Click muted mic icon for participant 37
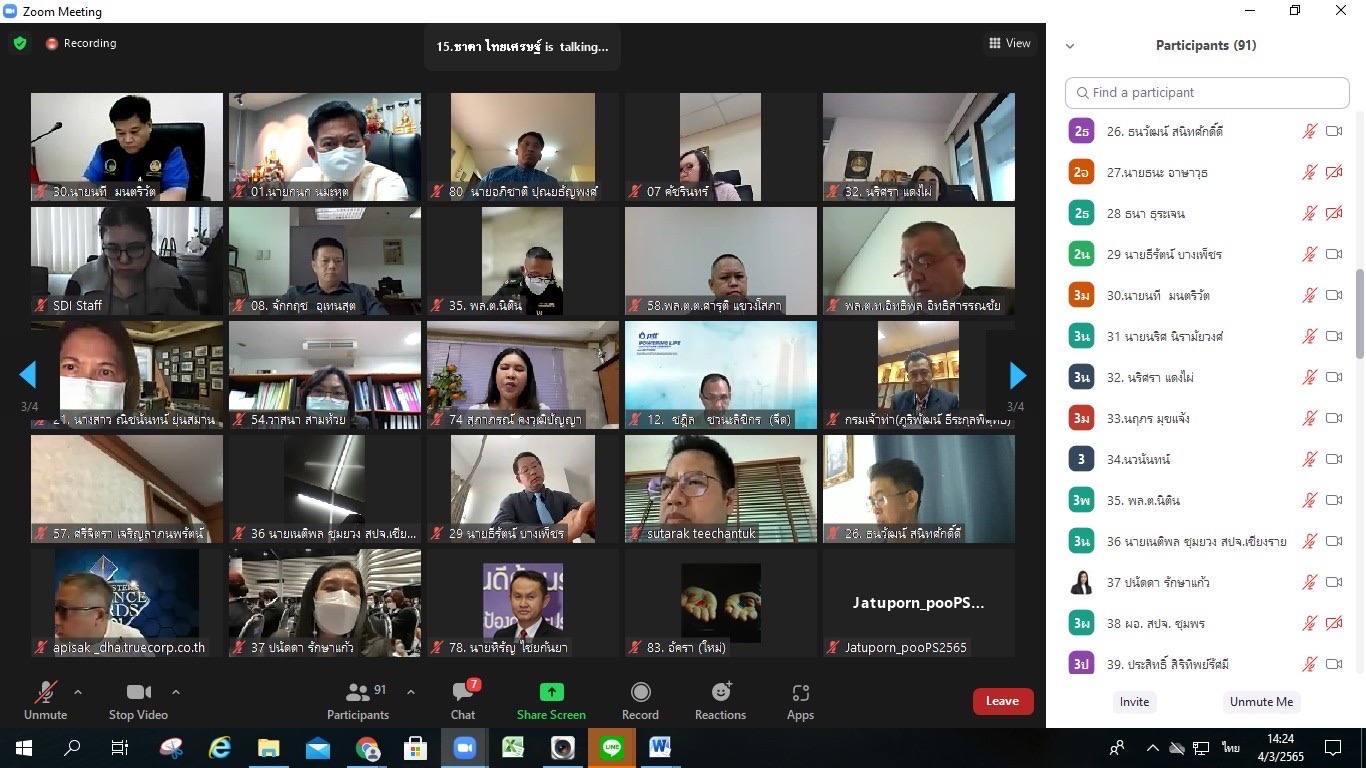1366x768 pixels. (x=1309, y=582)
